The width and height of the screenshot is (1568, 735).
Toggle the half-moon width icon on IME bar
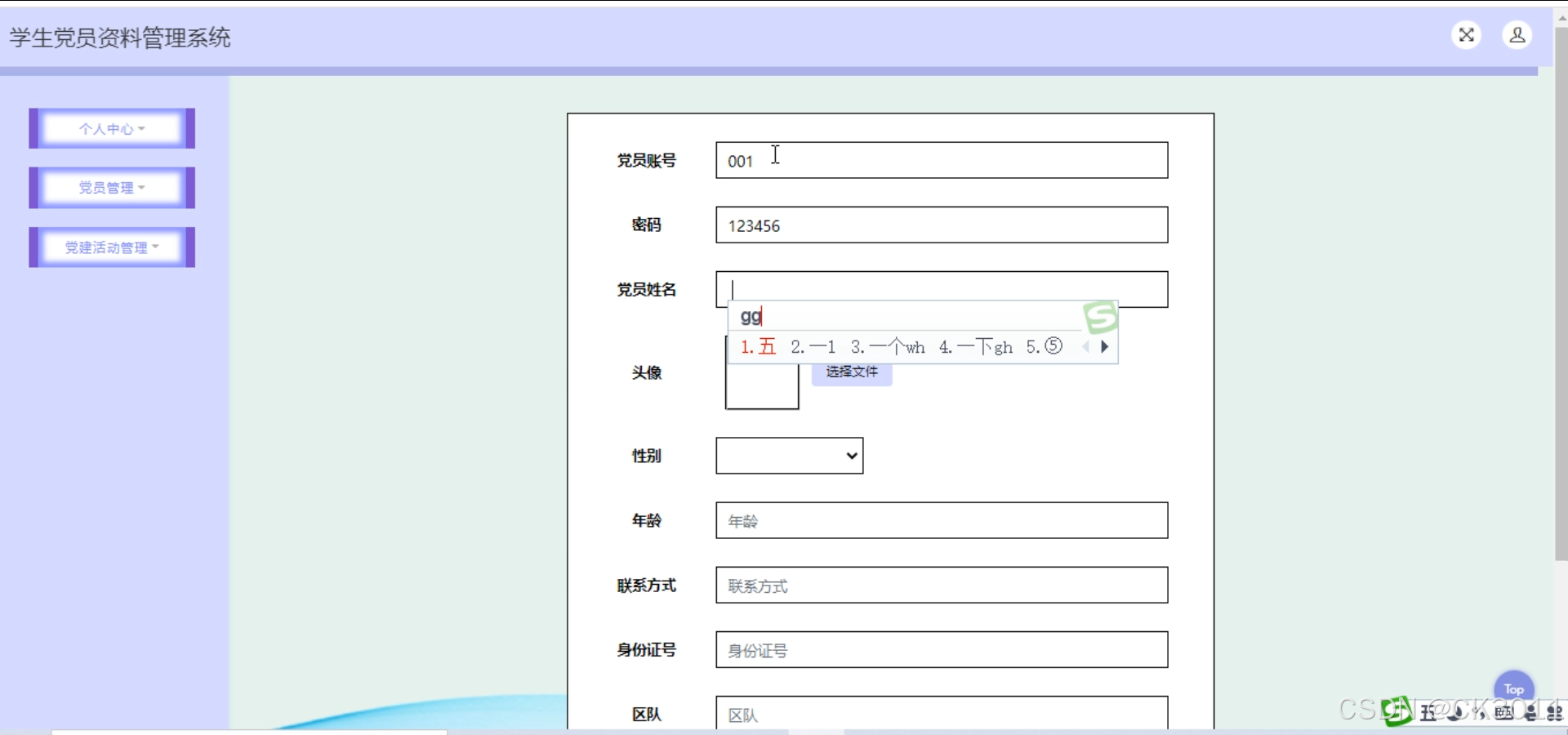pos(1454,713)
